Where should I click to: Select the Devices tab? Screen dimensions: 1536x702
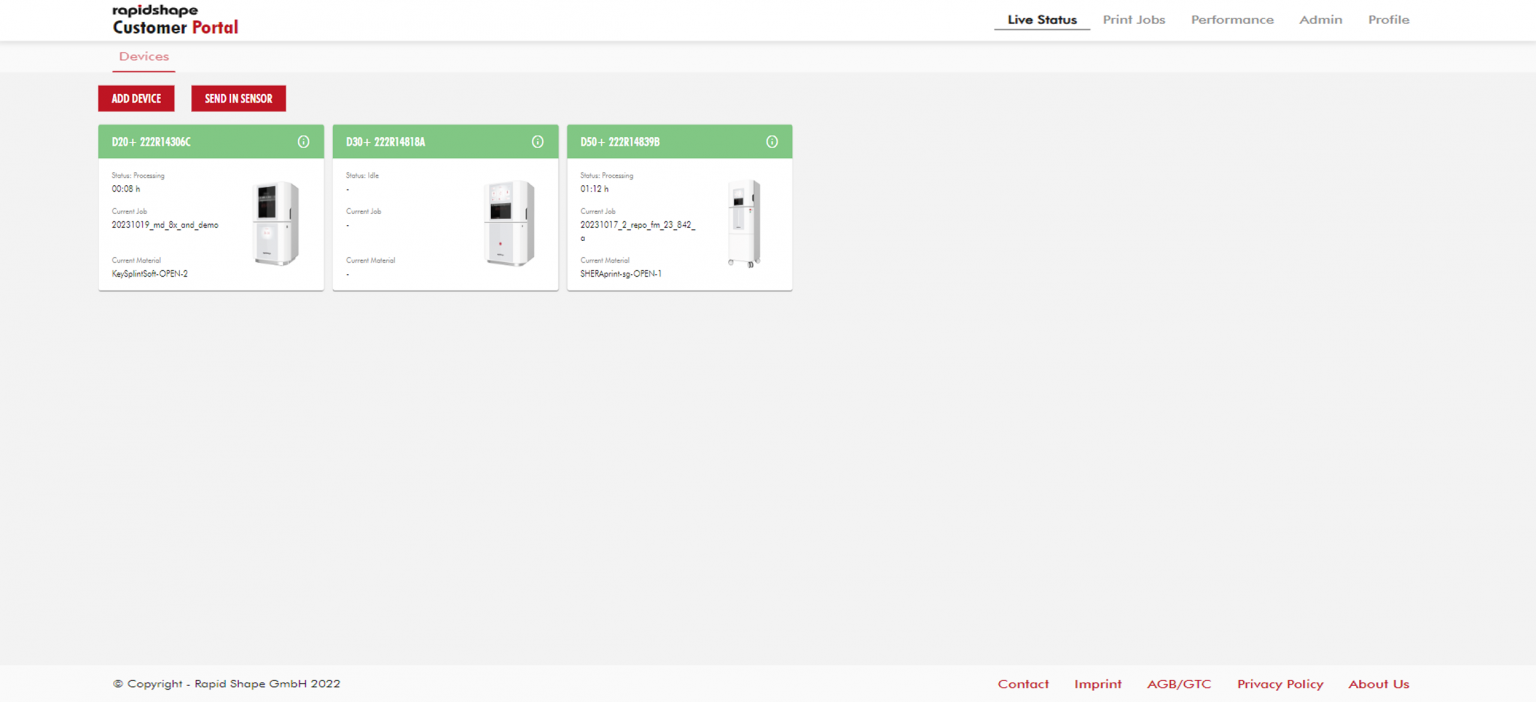[x=144, y=57]
